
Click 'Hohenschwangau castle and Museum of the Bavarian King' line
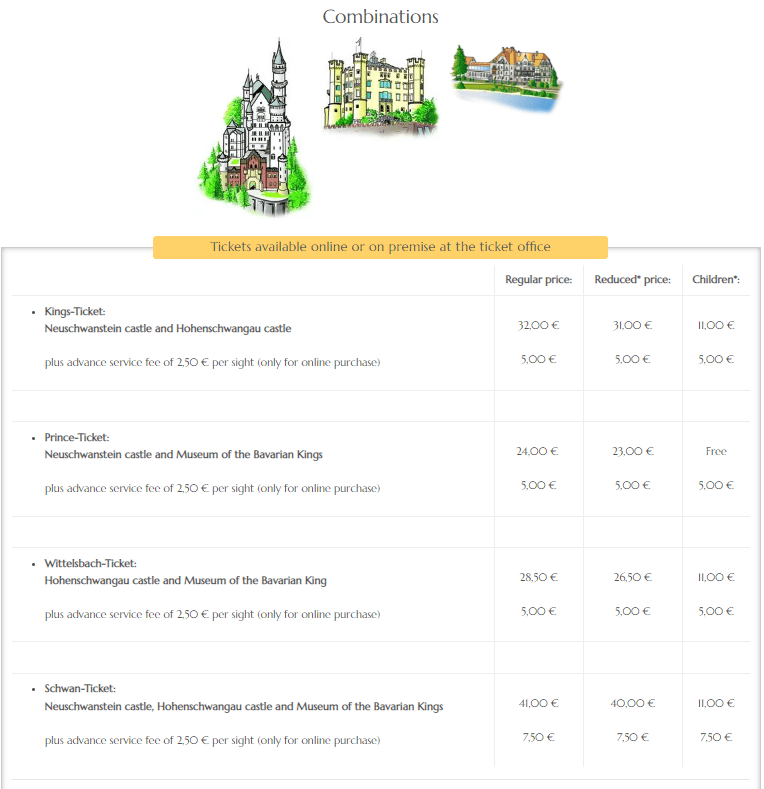[x=185, y=580]
